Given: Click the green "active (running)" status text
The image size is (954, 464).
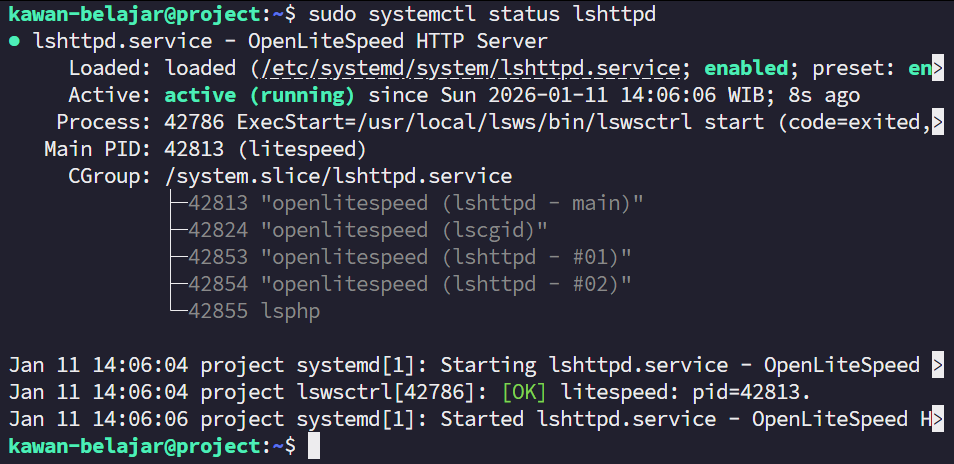Looking at the screenshot, I should pyautogui.click(x=259, y=96).
